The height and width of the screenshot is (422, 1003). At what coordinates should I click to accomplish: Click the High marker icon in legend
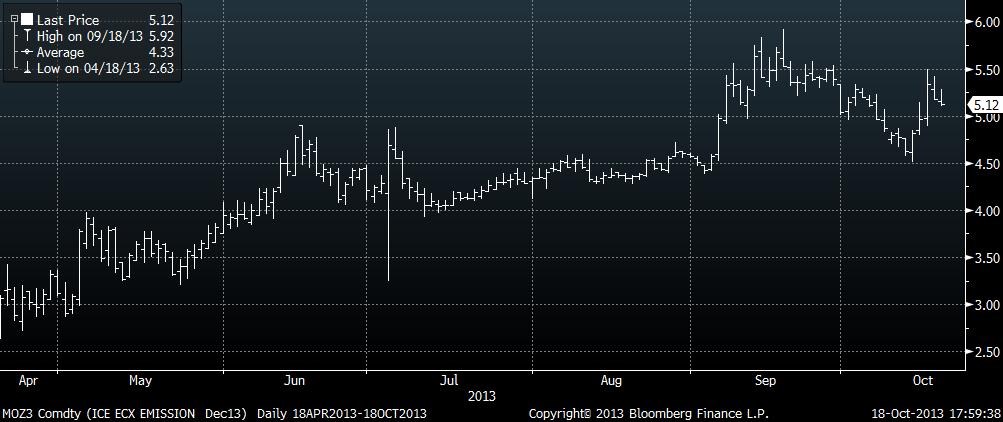[x=26, y=35]
